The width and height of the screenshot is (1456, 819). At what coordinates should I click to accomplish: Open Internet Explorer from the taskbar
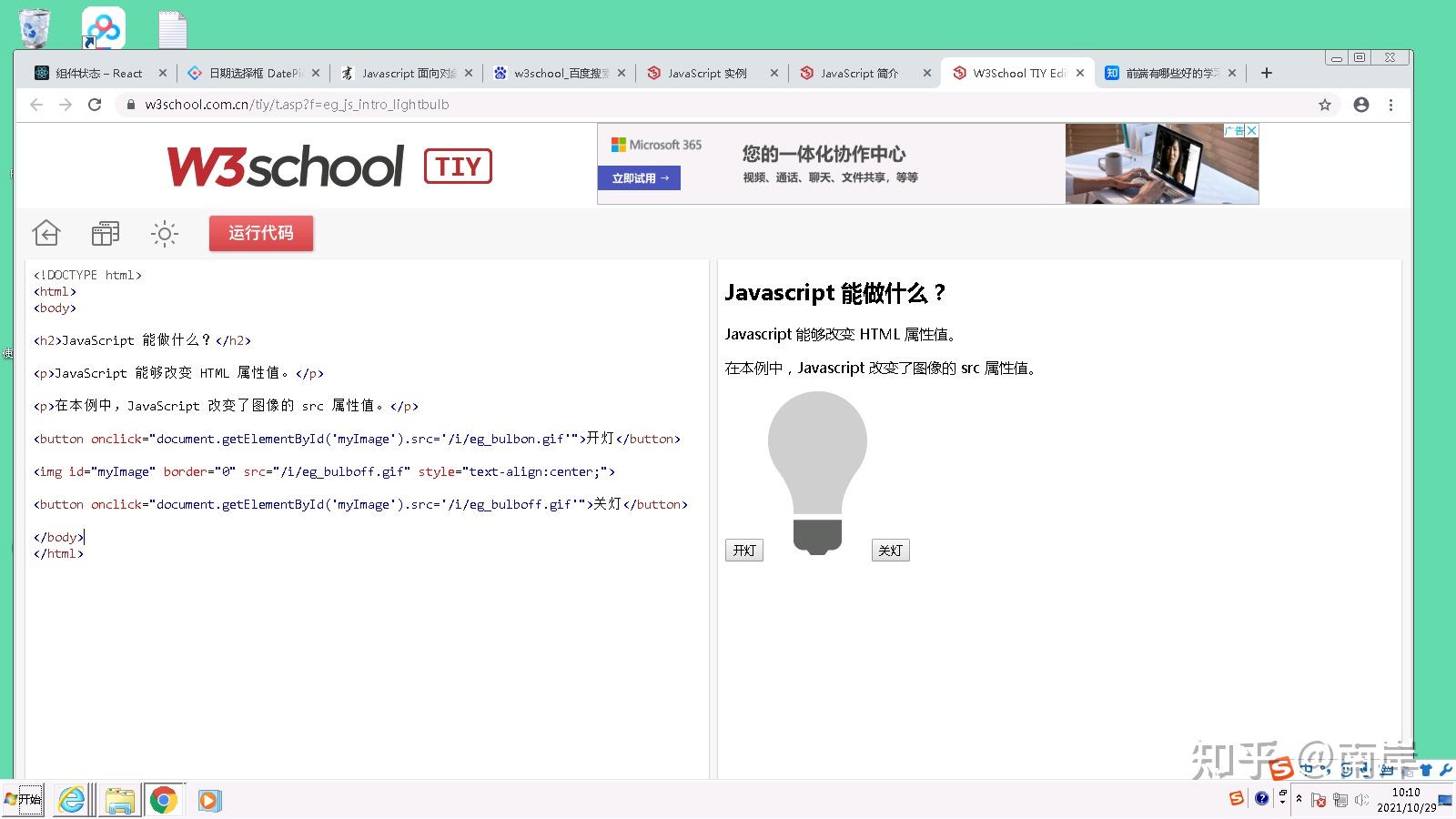pyautogui.click(x=70, y=800)
